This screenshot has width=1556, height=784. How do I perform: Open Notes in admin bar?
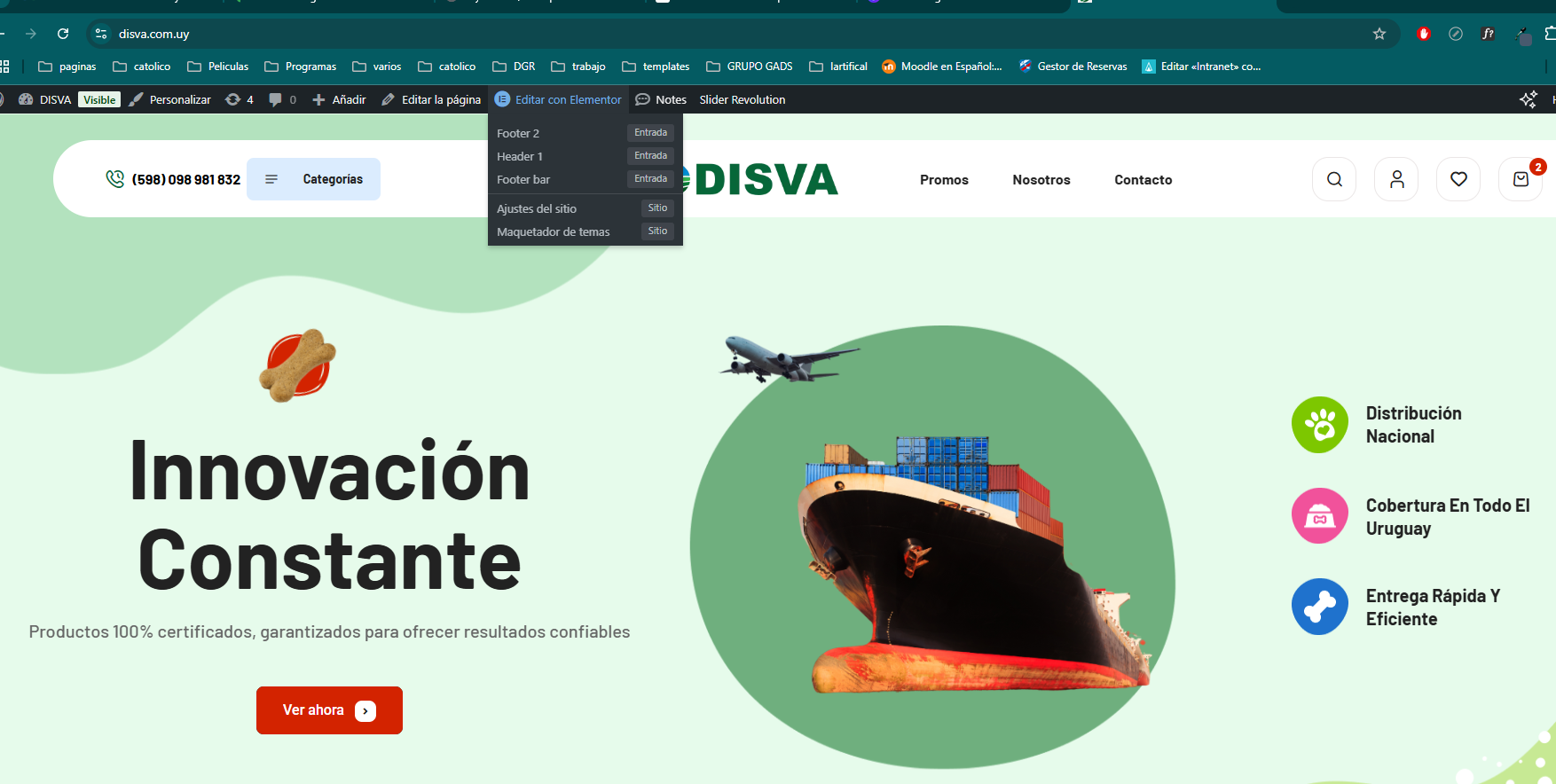point(661,99)
